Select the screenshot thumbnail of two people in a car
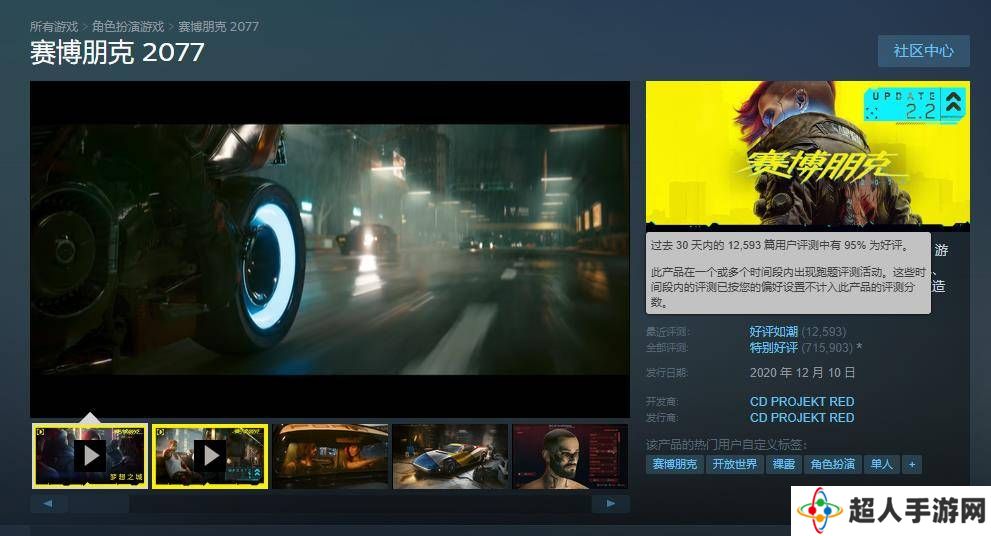 point(331,456)
